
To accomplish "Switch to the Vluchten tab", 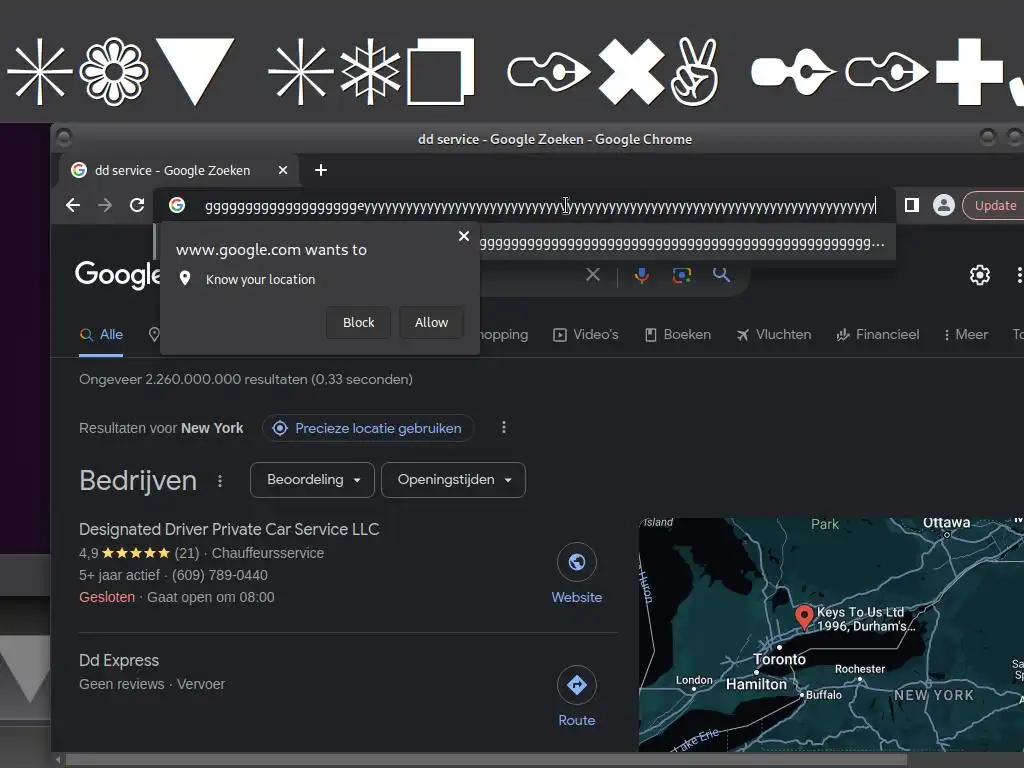I will click(x=774, y=334).
